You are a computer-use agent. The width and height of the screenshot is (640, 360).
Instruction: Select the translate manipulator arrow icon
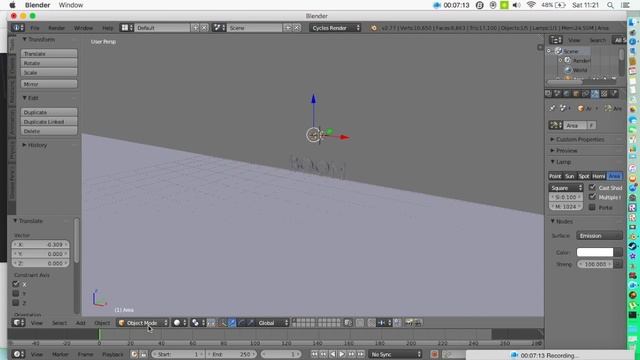click(232, 322)
